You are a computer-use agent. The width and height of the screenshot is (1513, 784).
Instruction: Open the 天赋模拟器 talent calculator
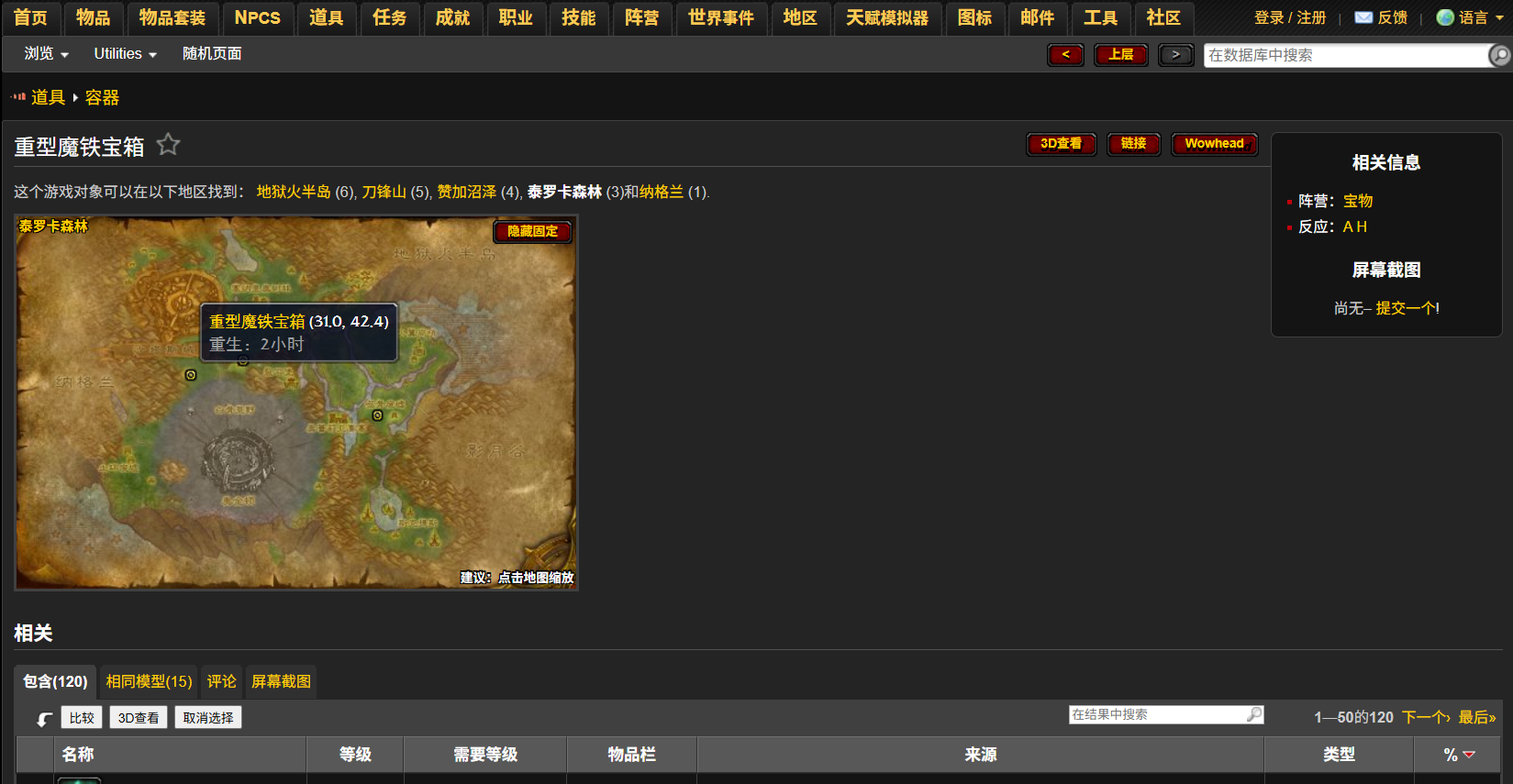point(887,17)
